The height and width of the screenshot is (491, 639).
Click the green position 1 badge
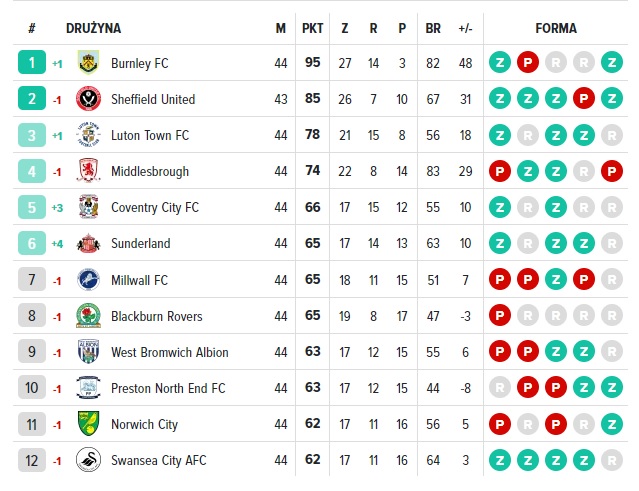coord(32,62)
